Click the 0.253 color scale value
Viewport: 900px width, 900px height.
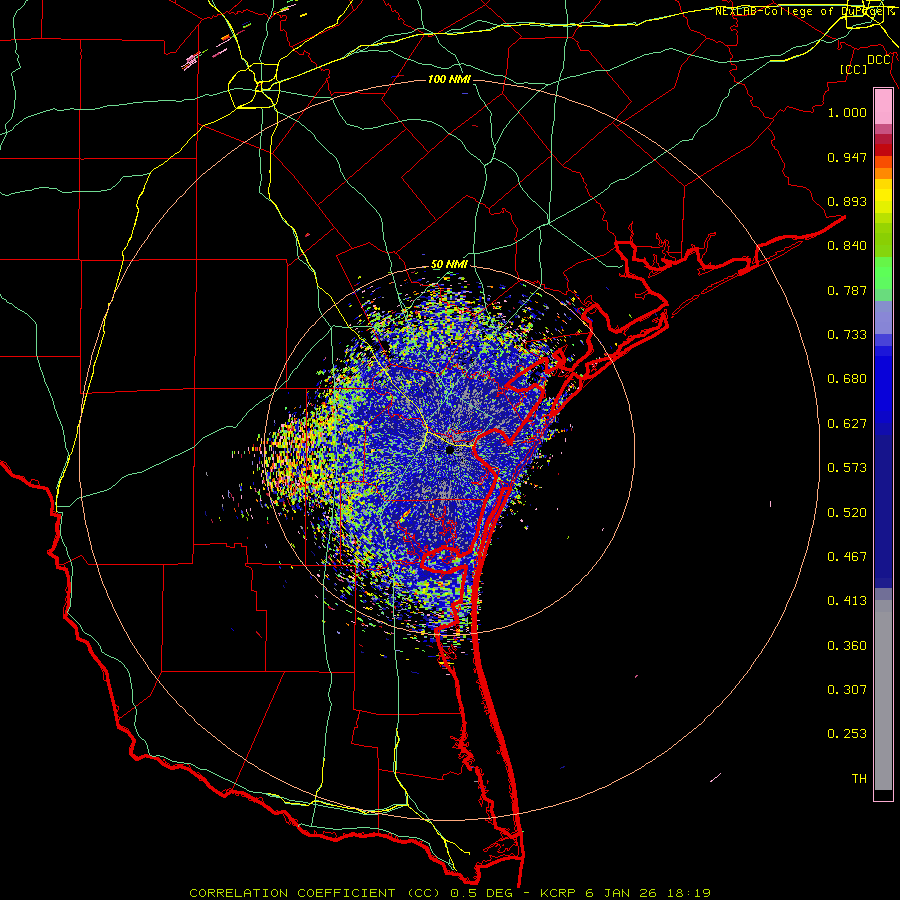coord(847,734)
